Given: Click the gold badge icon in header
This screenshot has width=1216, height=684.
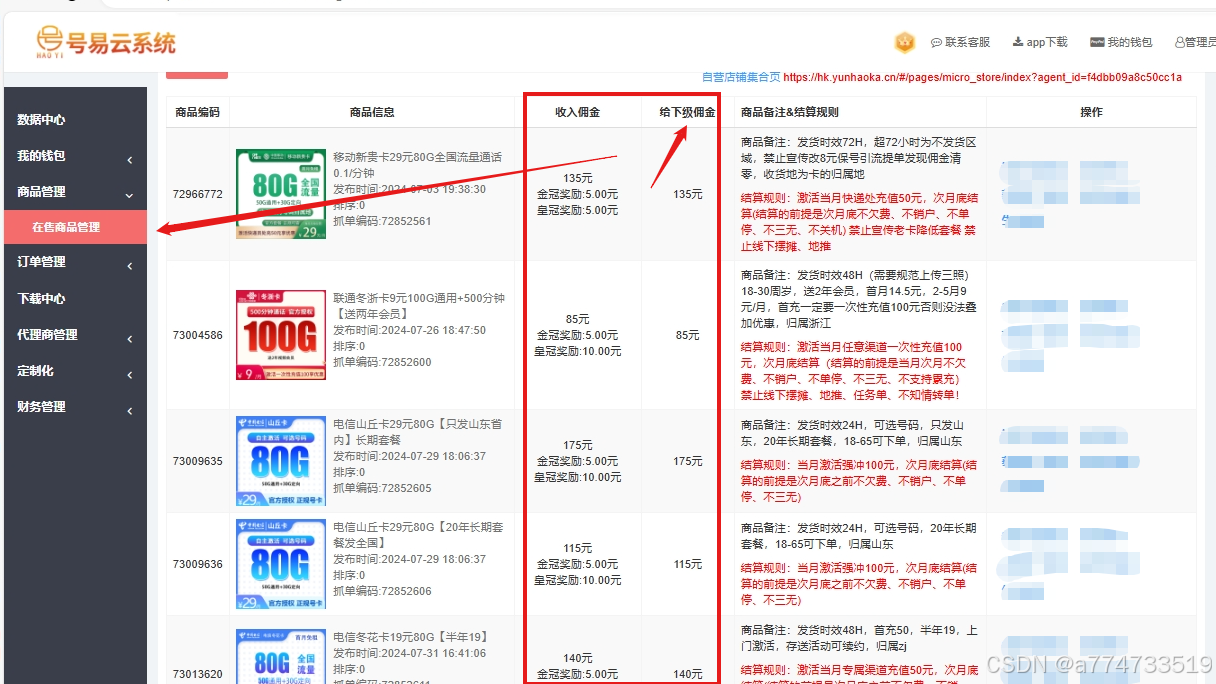Looking at the screenshot, I should [905, 42].
